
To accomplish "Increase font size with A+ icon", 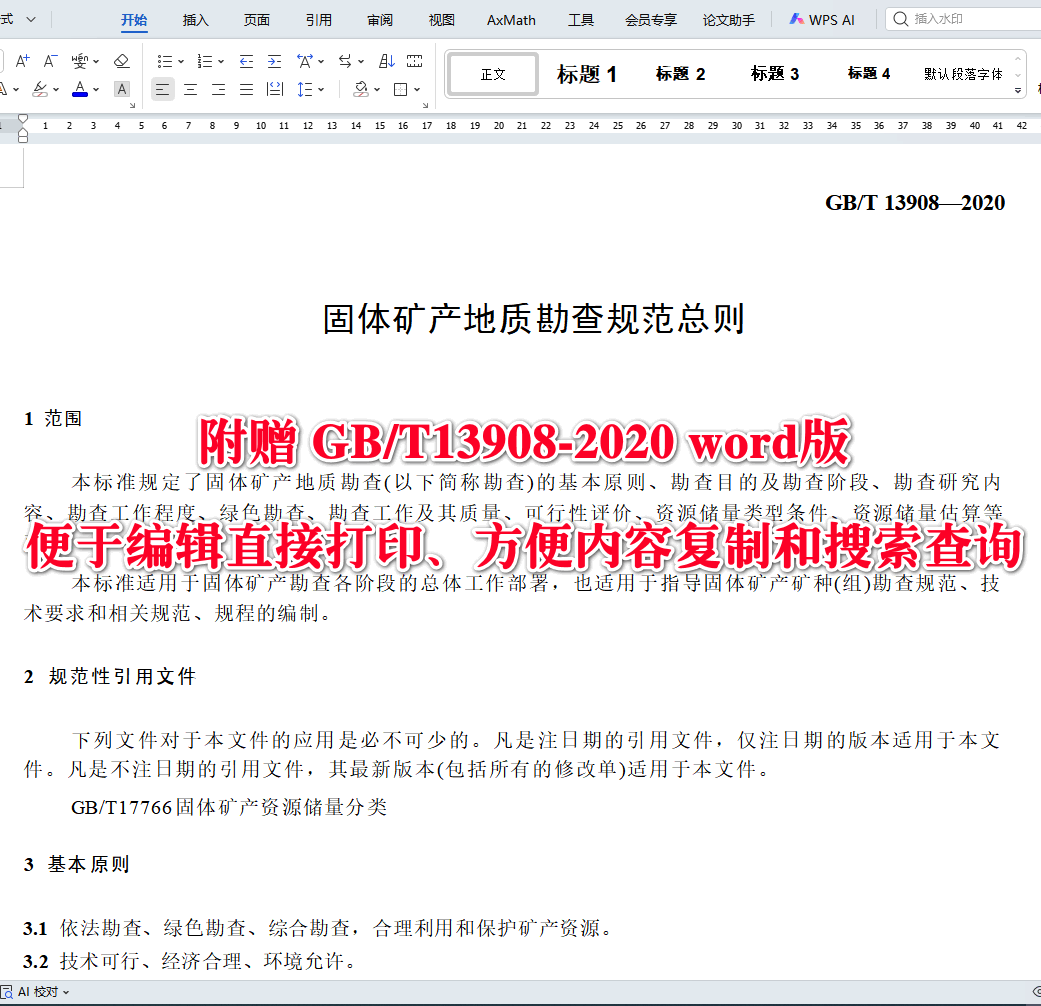I will tap(23, 61).
